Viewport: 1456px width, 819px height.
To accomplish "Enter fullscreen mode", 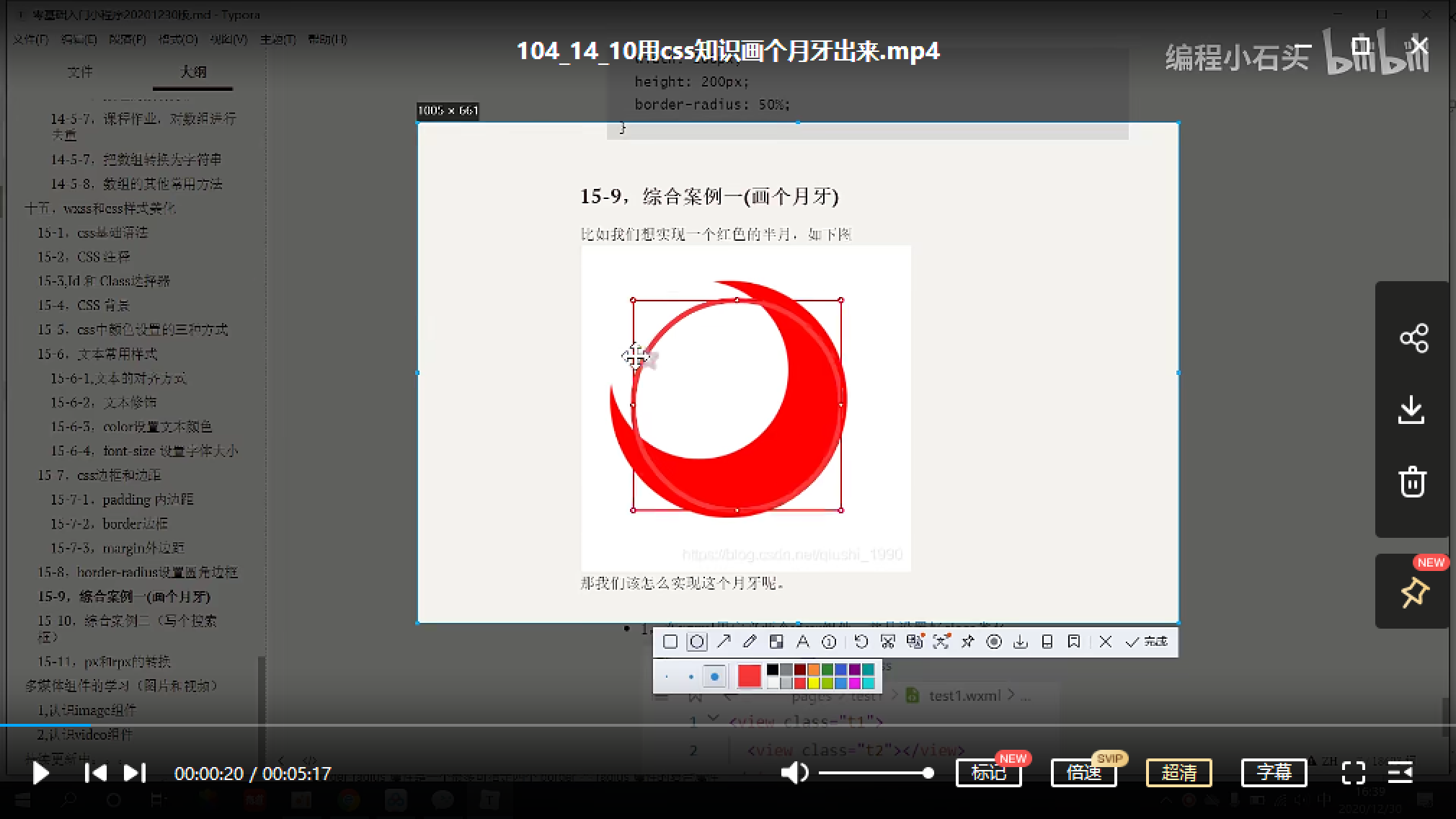I will tap(1354, 773).
